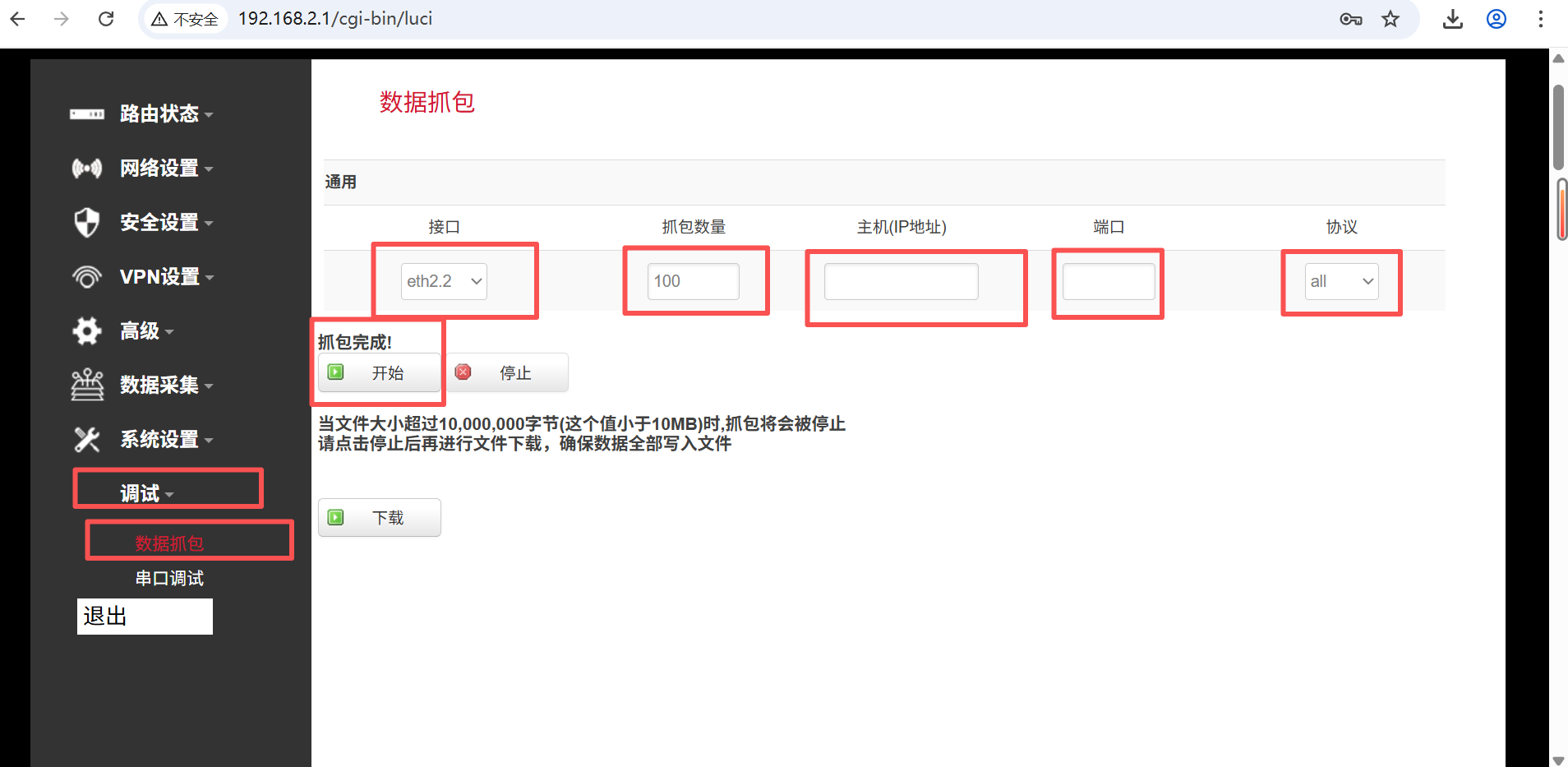Image resolution: width=1568 pixels, height=767 pixels.
Task: Open the 数据抓包 menu item
Action: tap(168, 542)
